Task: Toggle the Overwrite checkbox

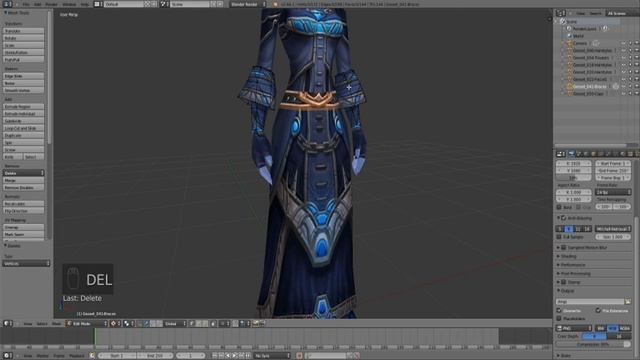Action: 559,311
